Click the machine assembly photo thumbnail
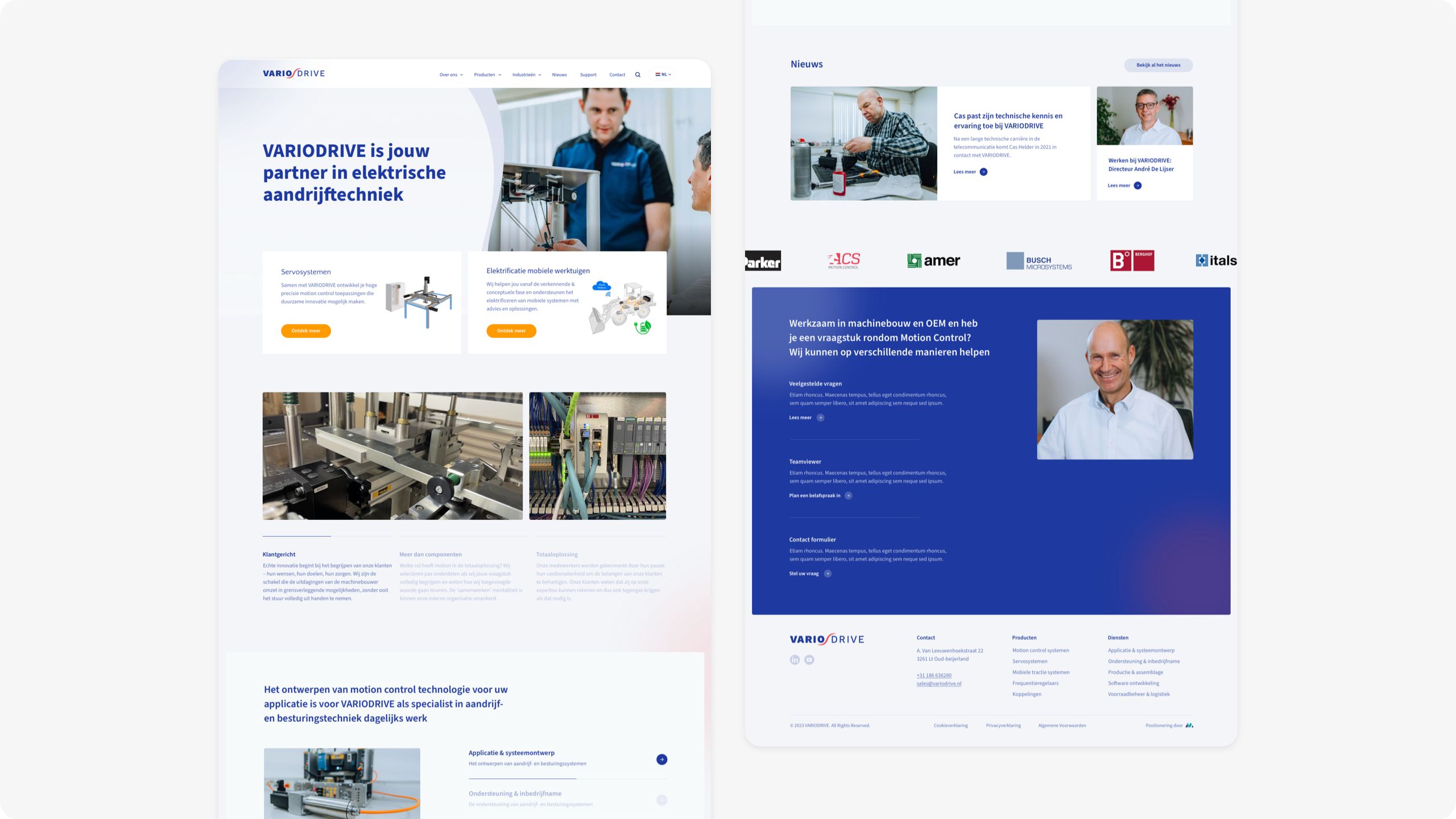Image resolution: width=1456 pixels, height=819 pixels. pyautogui.click(x=392, y=456)
